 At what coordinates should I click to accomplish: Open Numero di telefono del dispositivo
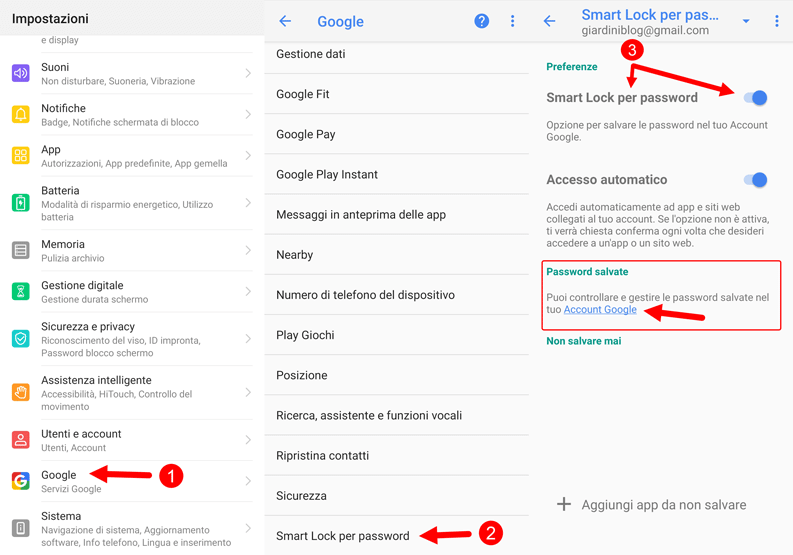396,295
